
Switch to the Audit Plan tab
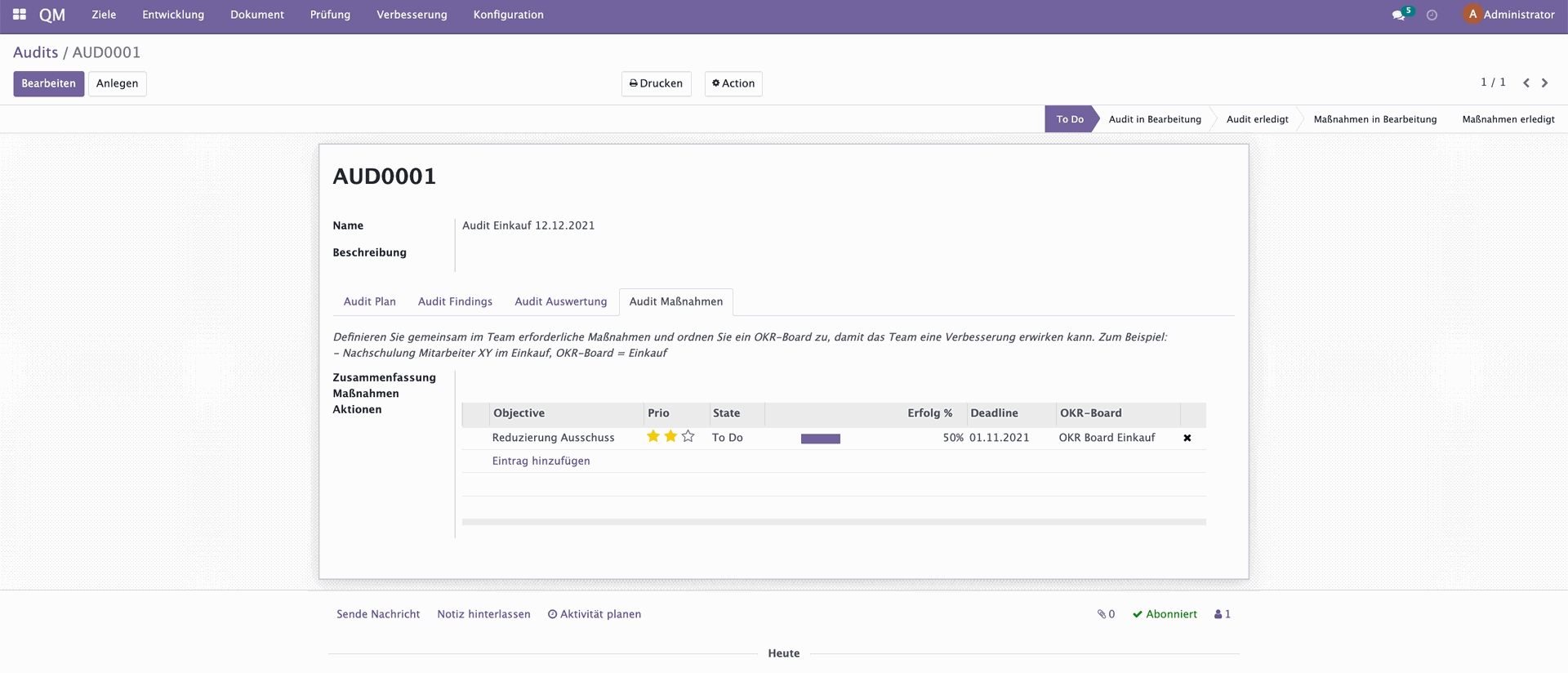click(x=370, y=301)
